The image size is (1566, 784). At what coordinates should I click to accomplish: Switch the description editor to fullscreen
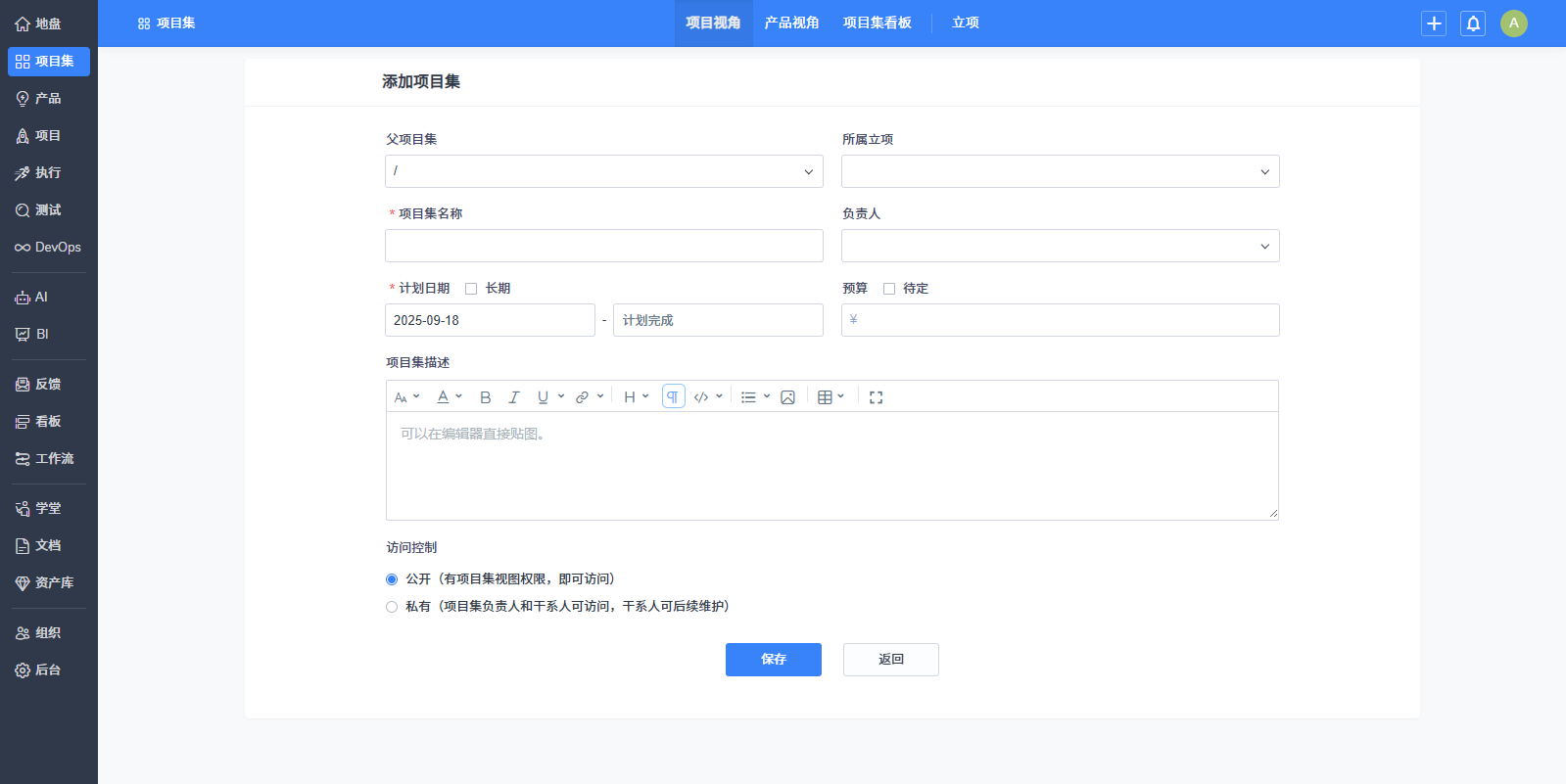point(876,397)
